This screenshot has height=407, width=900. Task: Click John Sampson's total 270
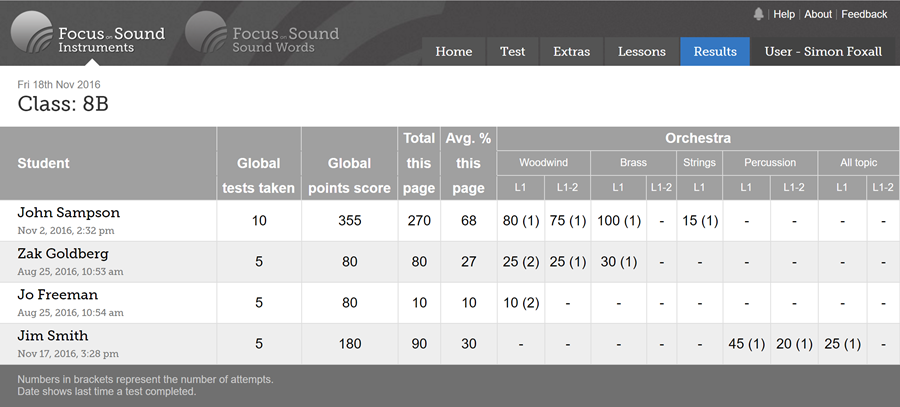pos(419,221)
